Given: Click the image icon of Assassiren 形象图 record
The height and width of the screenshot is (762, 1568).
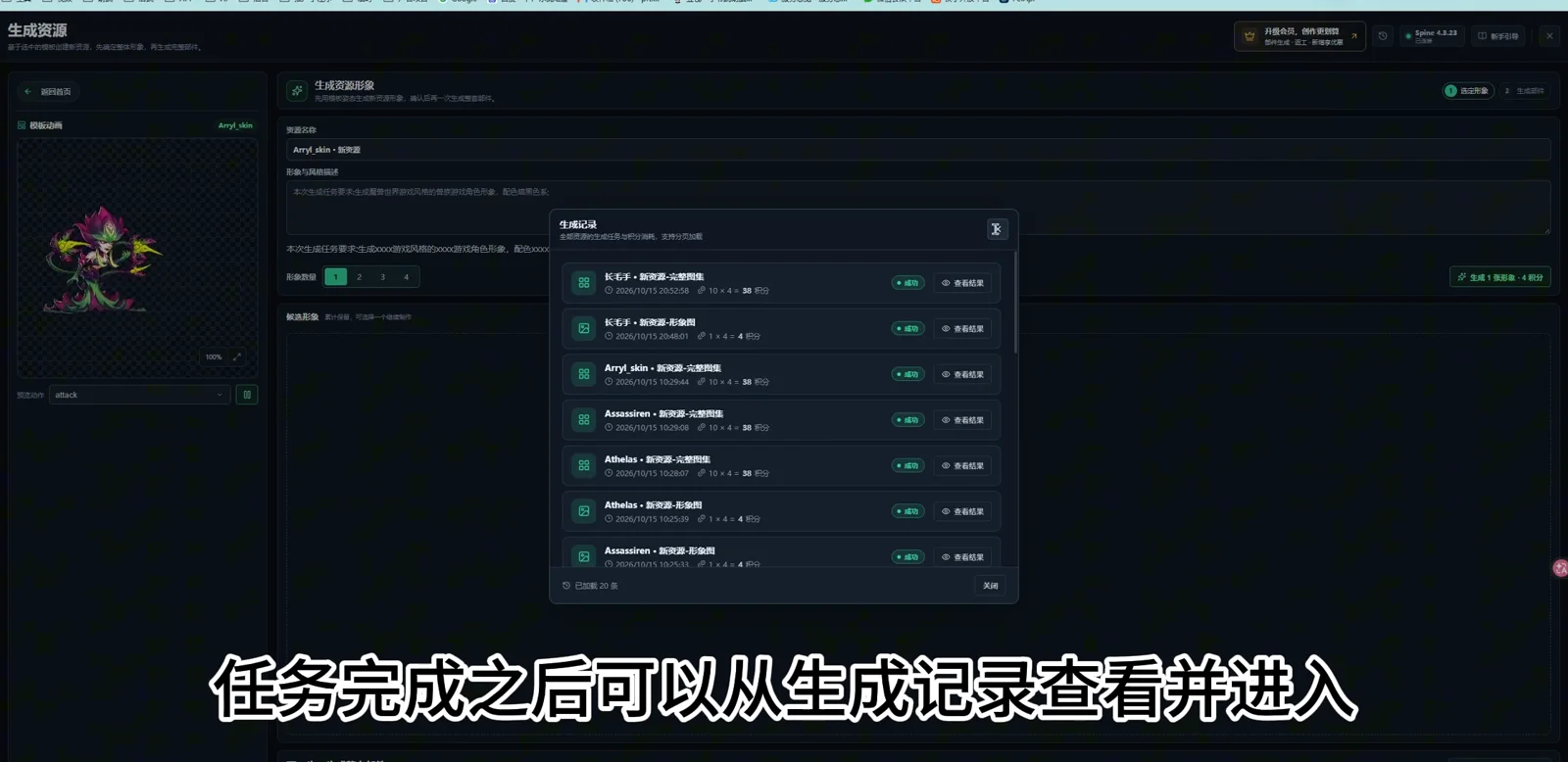Looking at the screenshot, I should click(584, 556).
